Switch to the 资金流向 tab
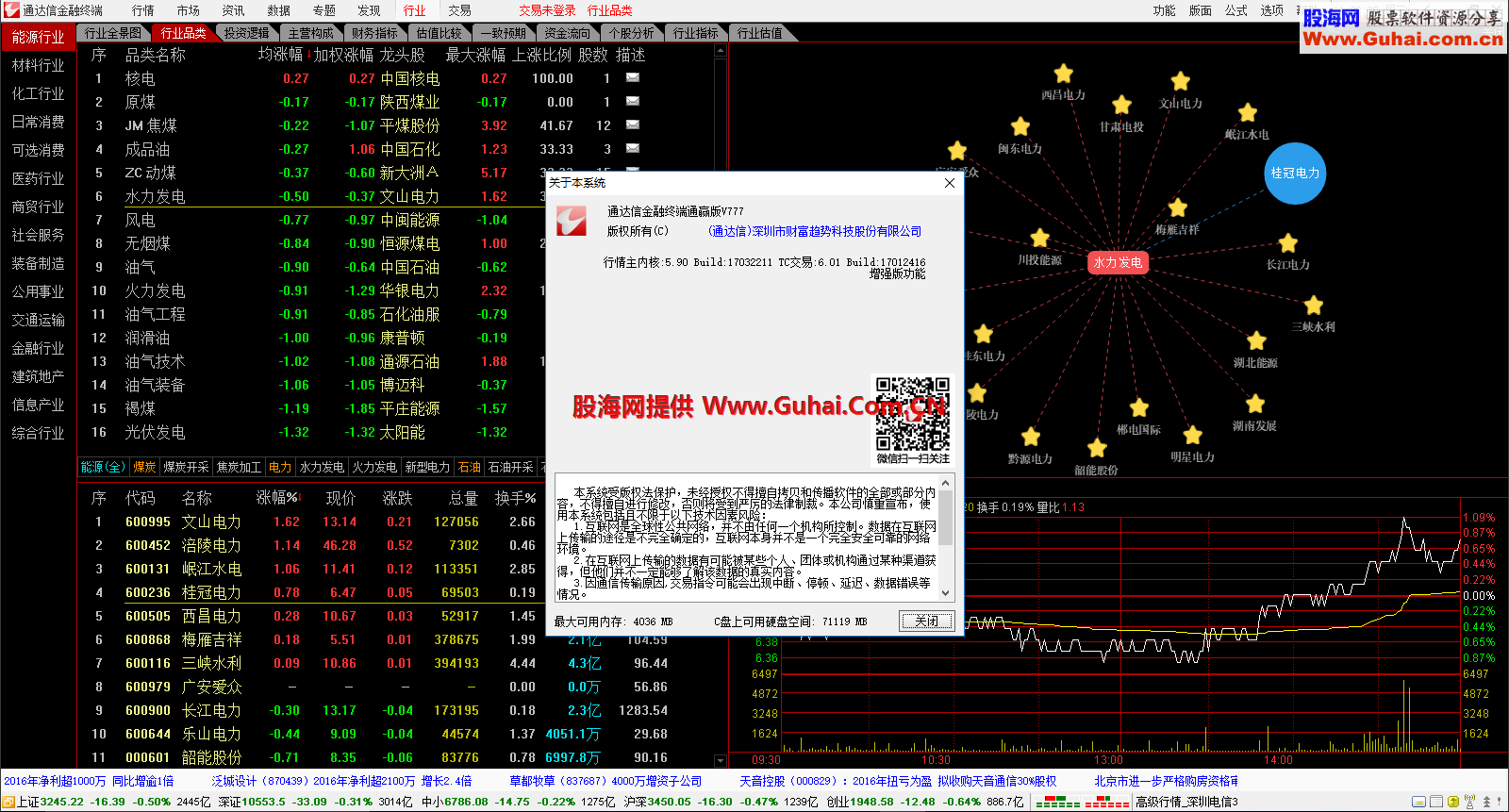 pyautogui.click(x=568, y=33)
